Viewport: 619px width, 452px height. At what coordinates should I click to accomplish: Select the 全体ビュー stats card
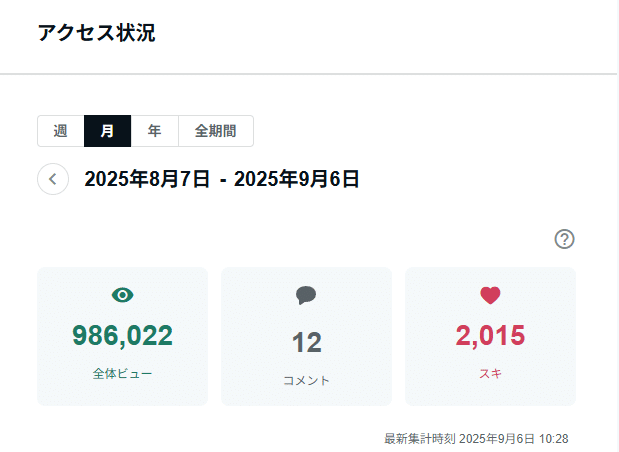(x=122, y=336)
